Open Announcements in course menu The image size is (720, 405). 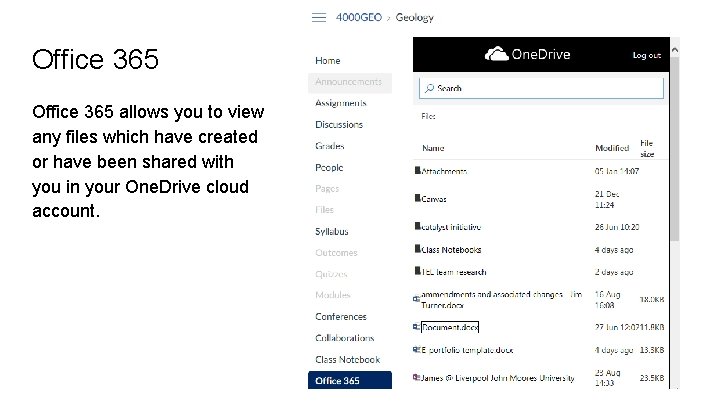pyautogui.click(x=349, y=82)
